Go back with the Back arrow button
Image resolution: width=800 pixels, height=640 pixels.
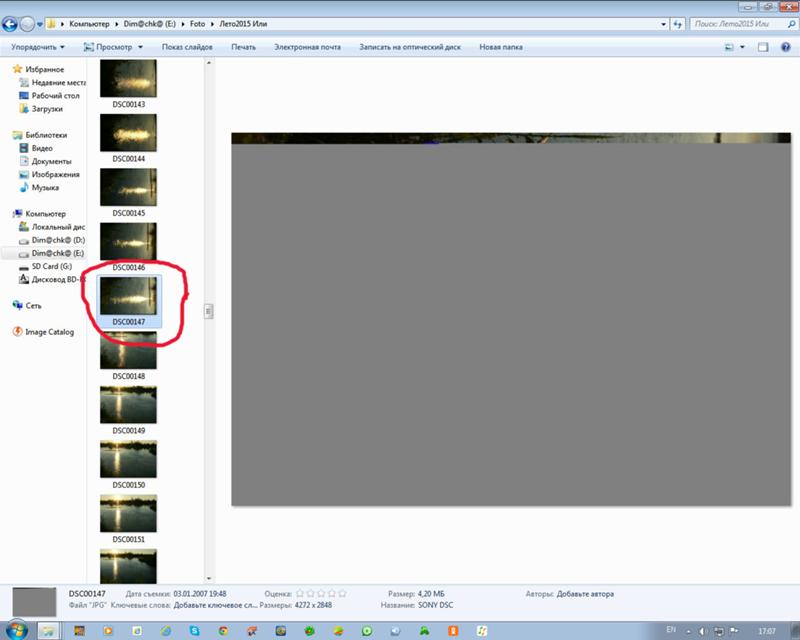pyautogui.click(x=10, y=24)
